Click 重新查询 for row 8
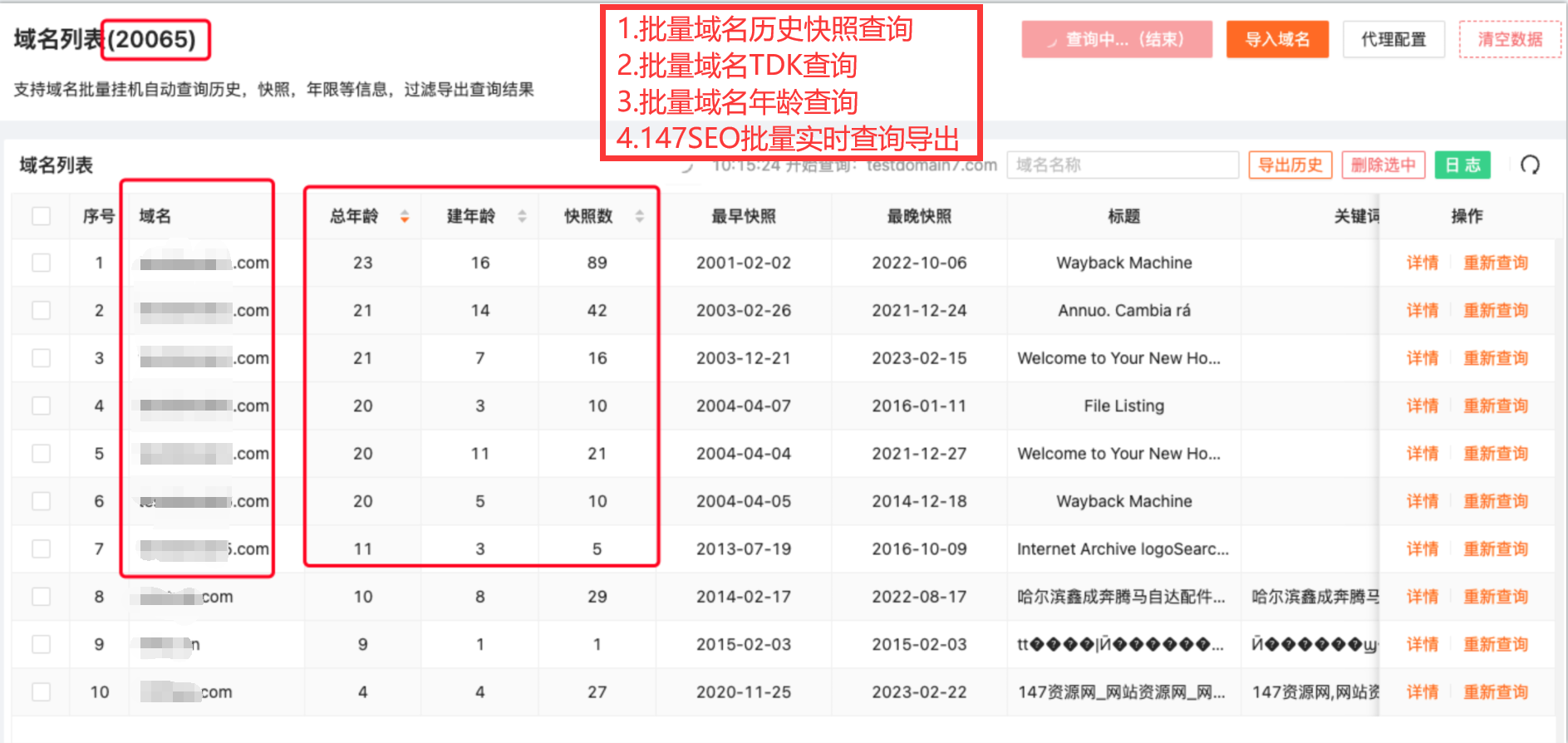The width and height of the screenshot is (1568, 743). click(1496, 597)
